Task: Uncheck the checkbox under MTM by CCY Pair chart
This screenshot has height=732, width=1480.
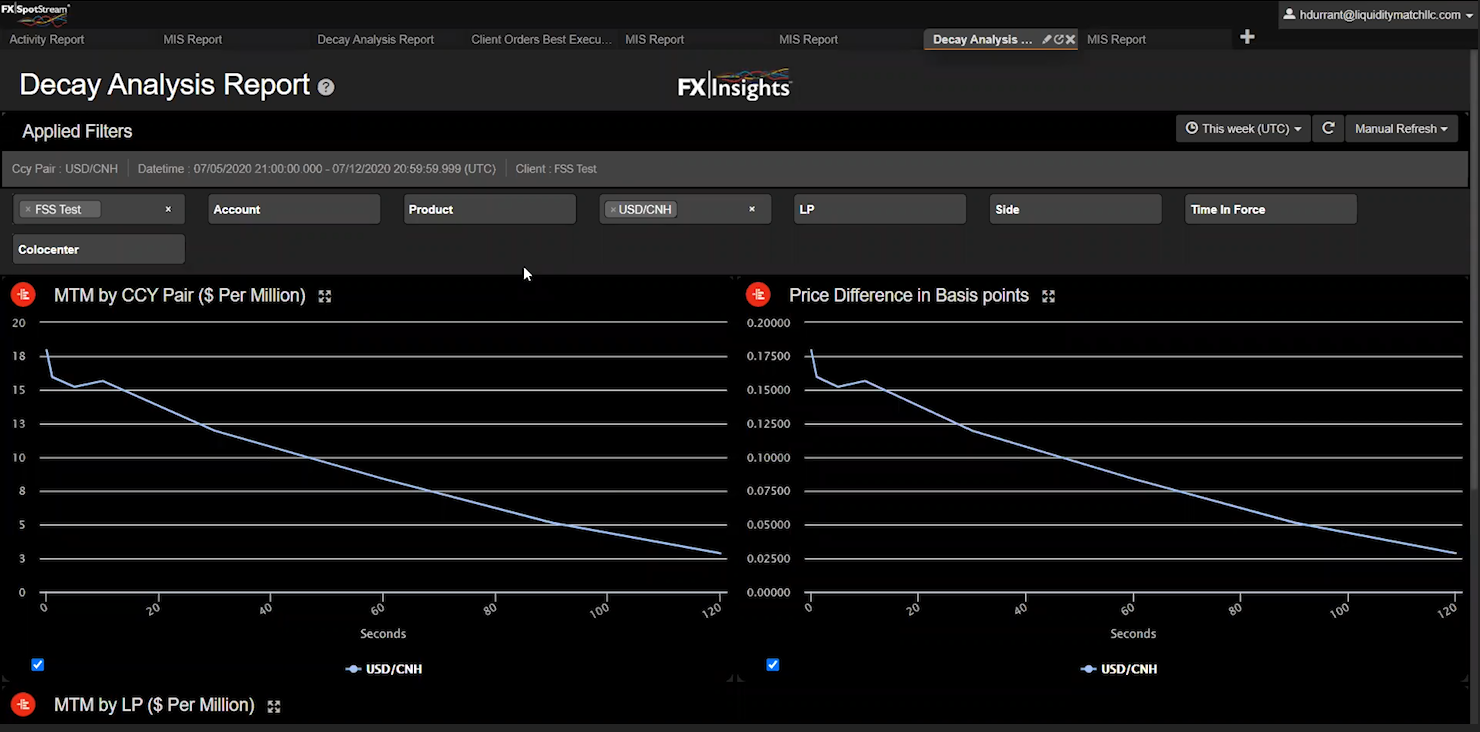Action: click(x=38, y=665)
